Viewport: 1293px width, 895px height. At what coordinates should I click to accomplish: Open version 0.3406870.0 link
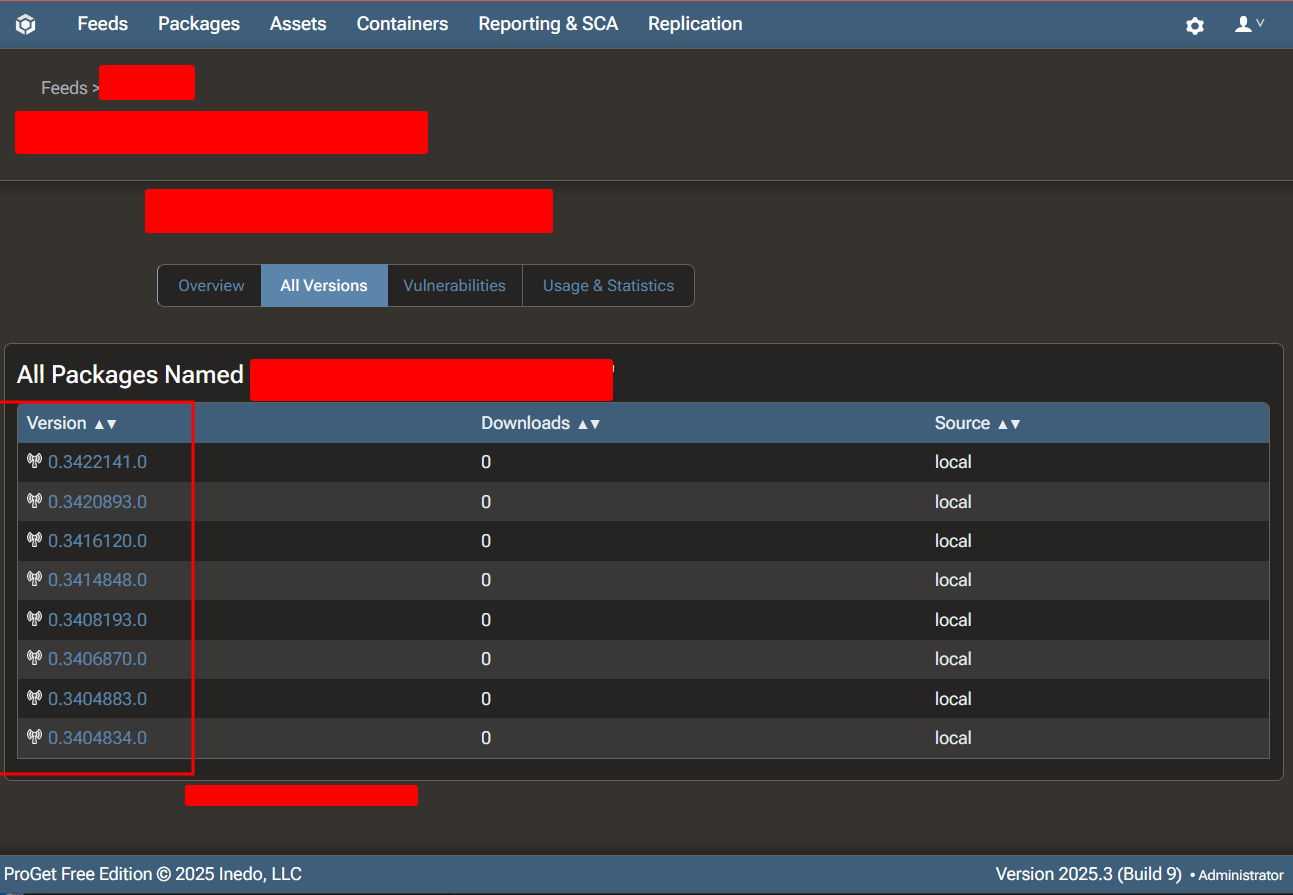(x=97, y=659)
